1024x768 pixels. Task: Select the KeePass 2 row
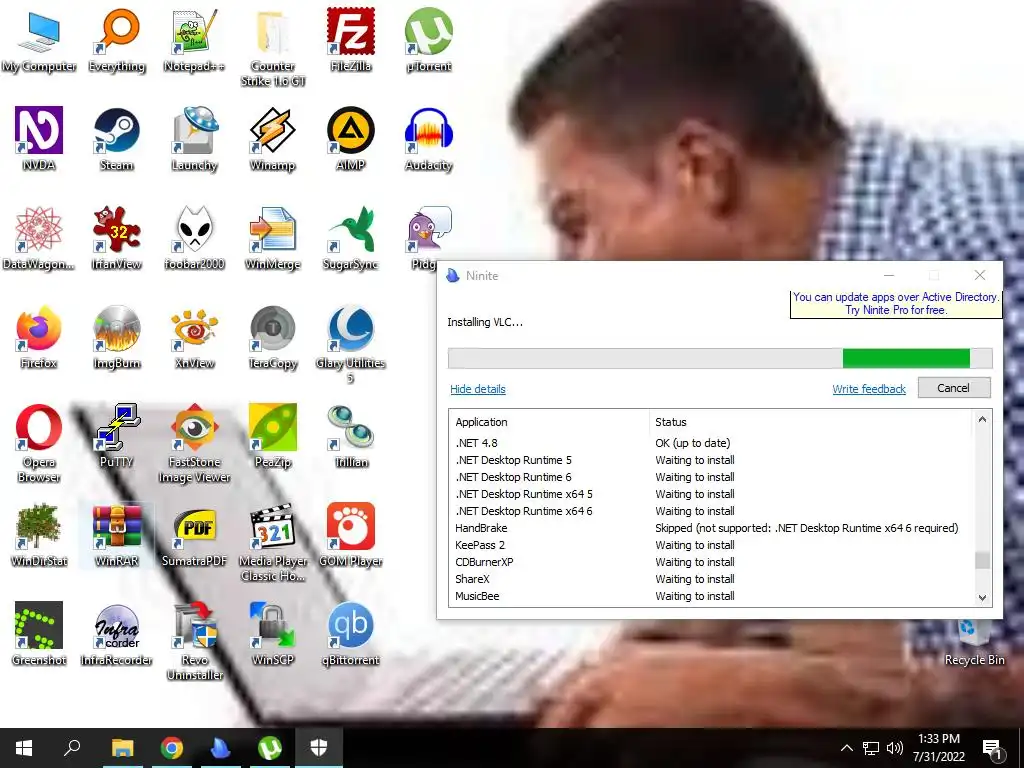(x=712, y=545)
